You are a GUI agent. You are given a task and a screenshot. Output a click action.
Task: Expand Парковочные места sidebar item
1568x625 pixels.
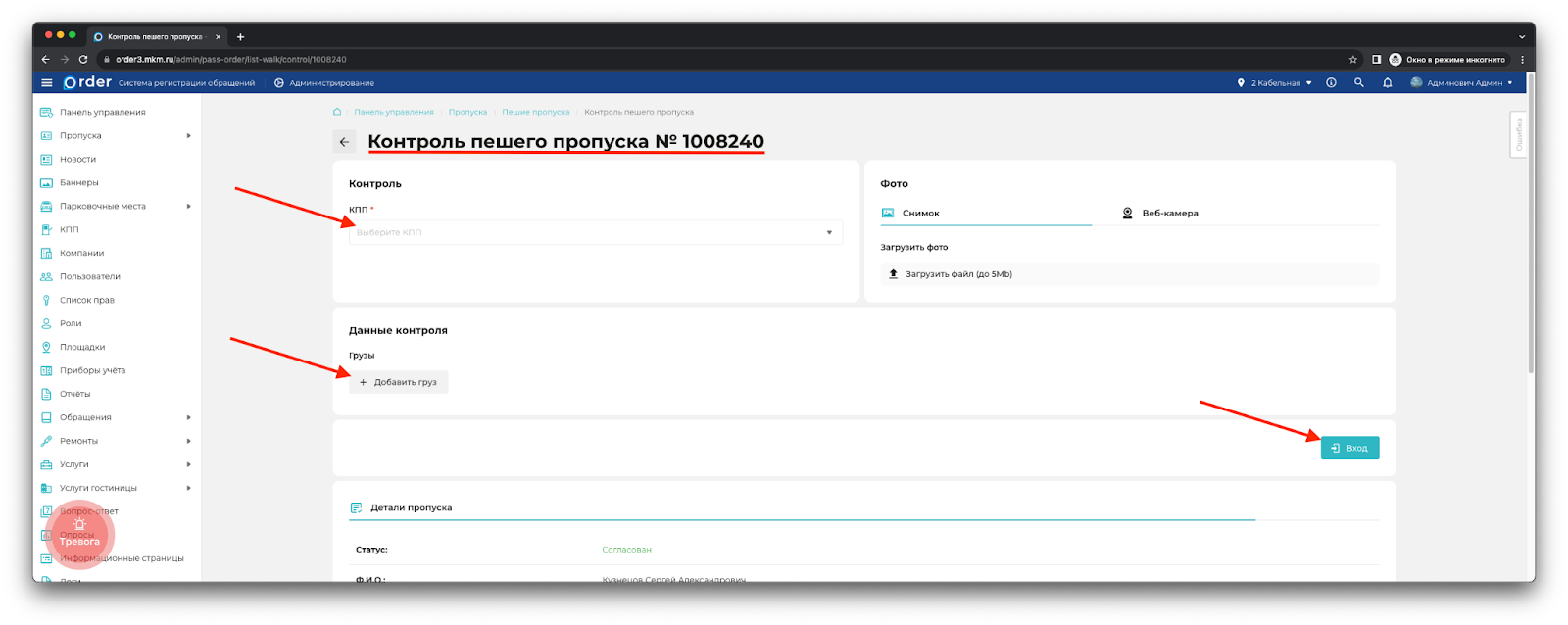116,207
